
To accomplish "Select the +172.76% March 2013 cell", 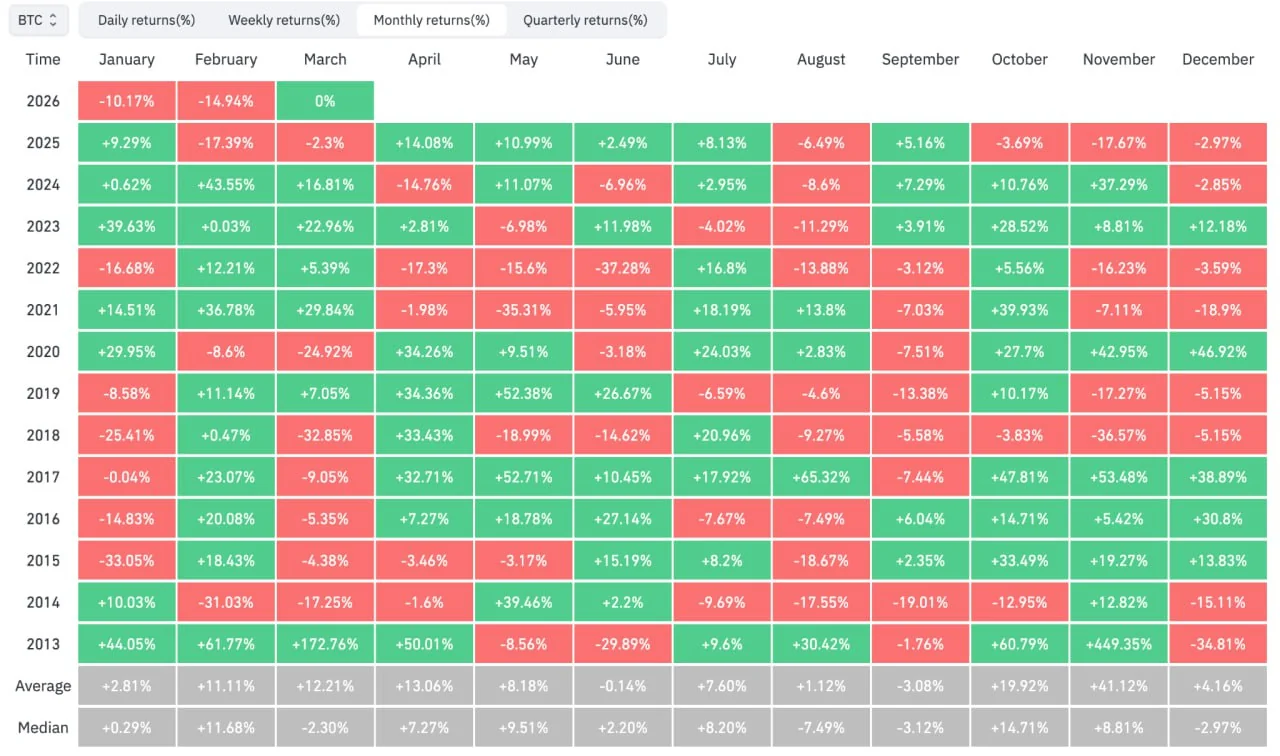I will coord(325,644).
